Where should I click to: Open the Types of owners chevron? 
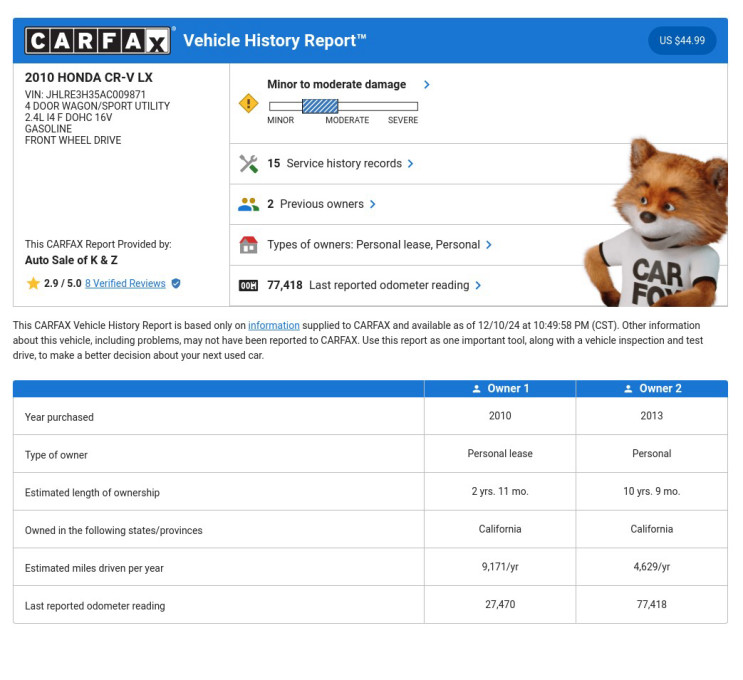pyautogui.click(x=488, y=245)
